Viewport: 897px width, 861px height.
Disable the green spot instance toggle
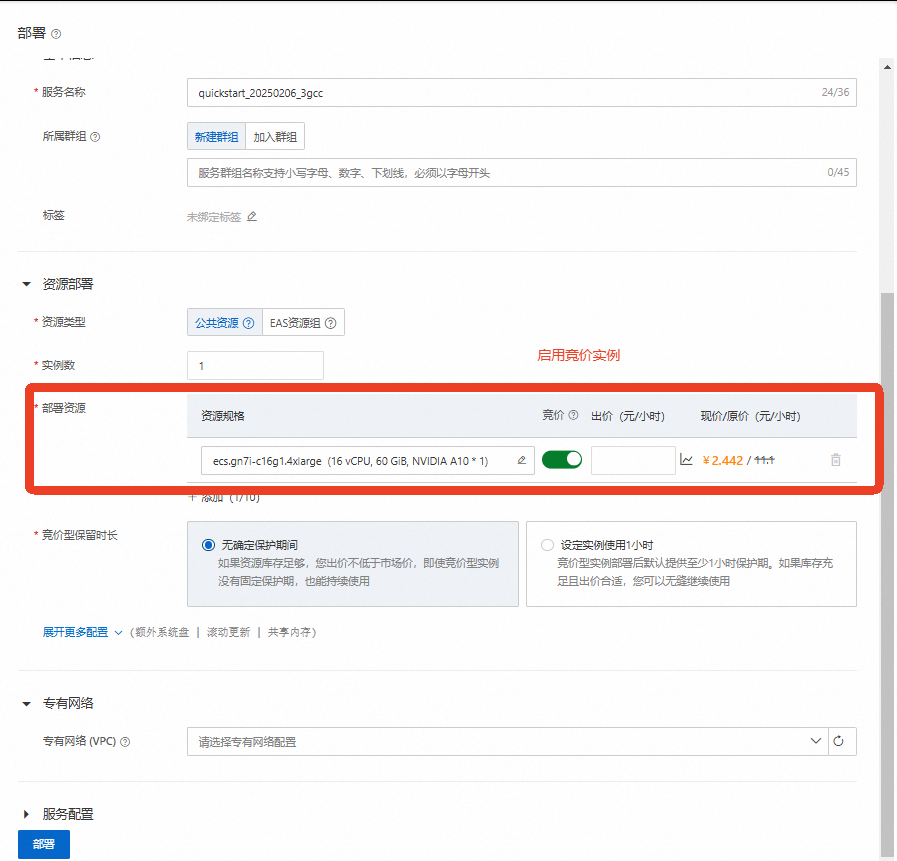click(561, 459)
